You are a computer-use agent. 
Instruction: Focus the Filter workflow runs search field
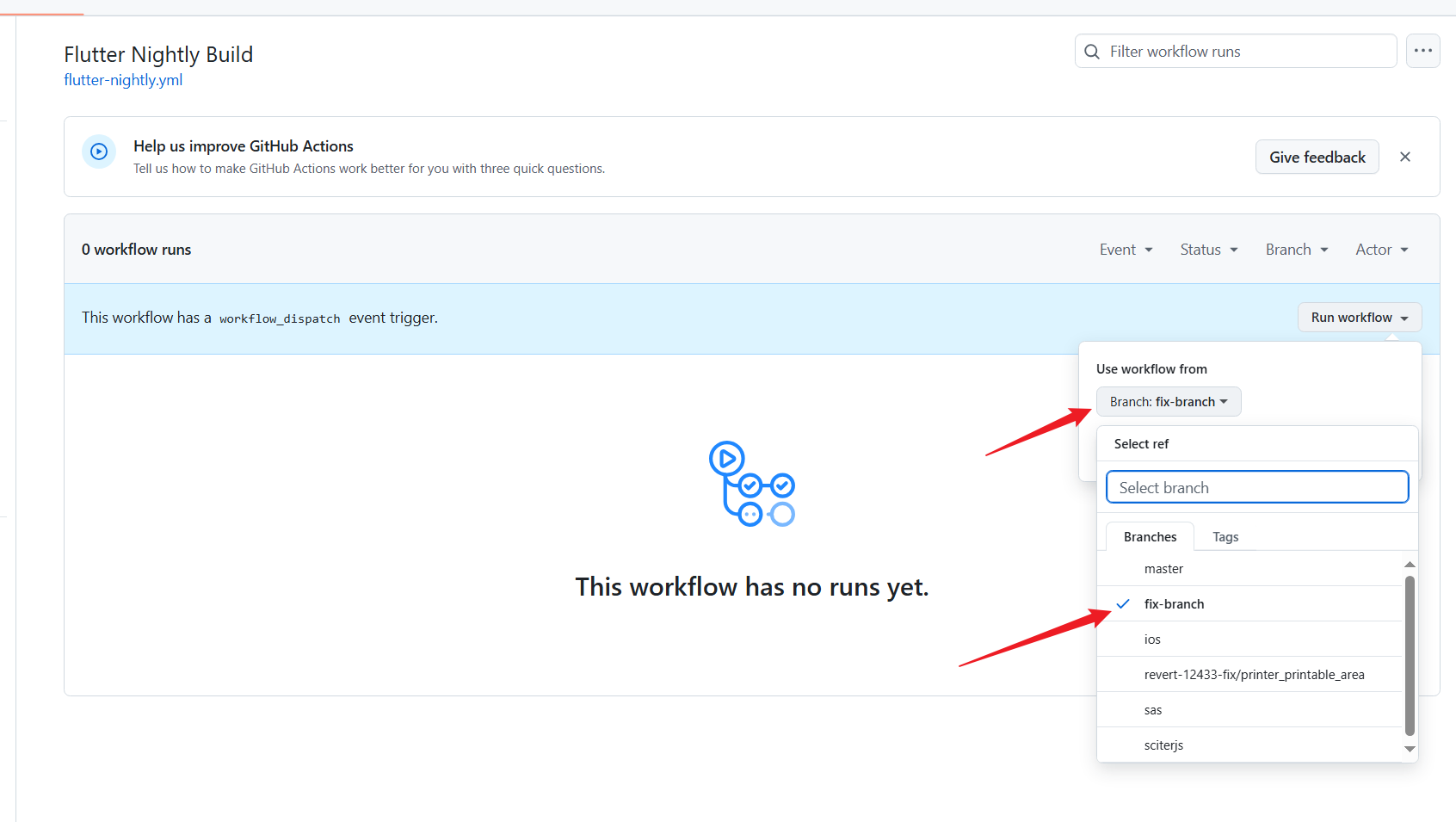point(1236,51)
